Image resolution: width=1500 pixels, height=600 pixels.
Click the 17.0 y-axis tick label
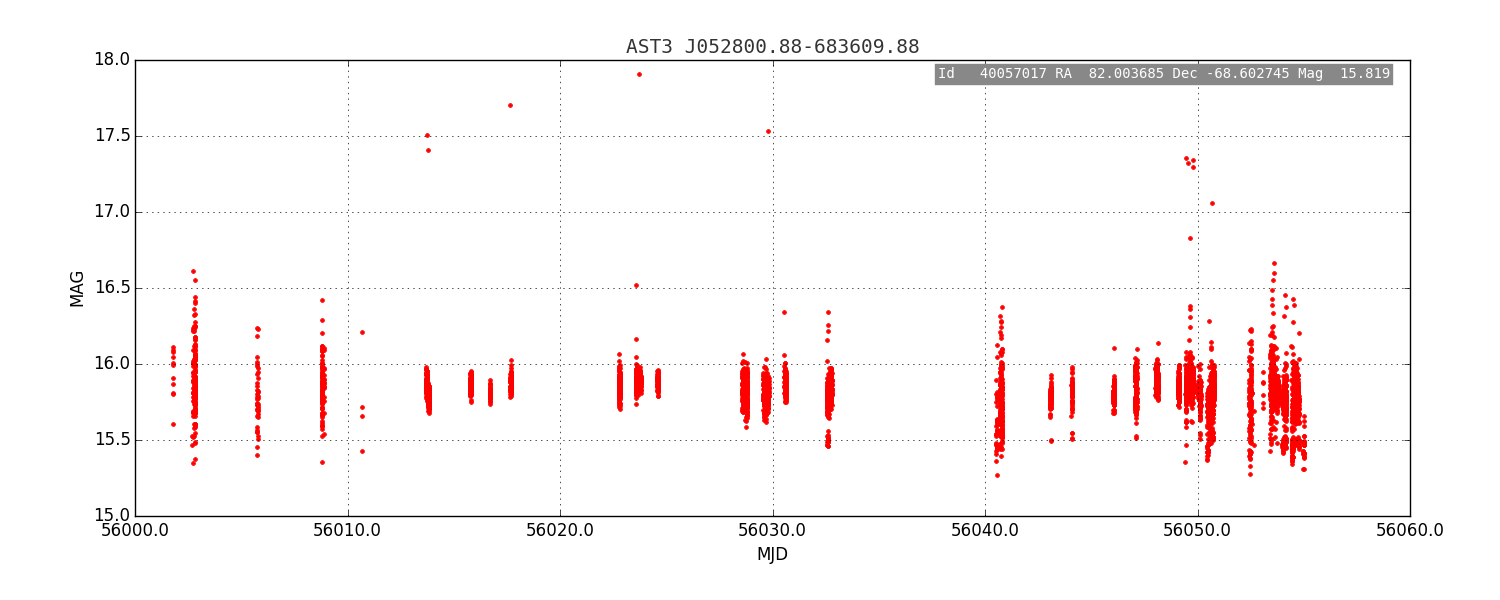(112, 212)
